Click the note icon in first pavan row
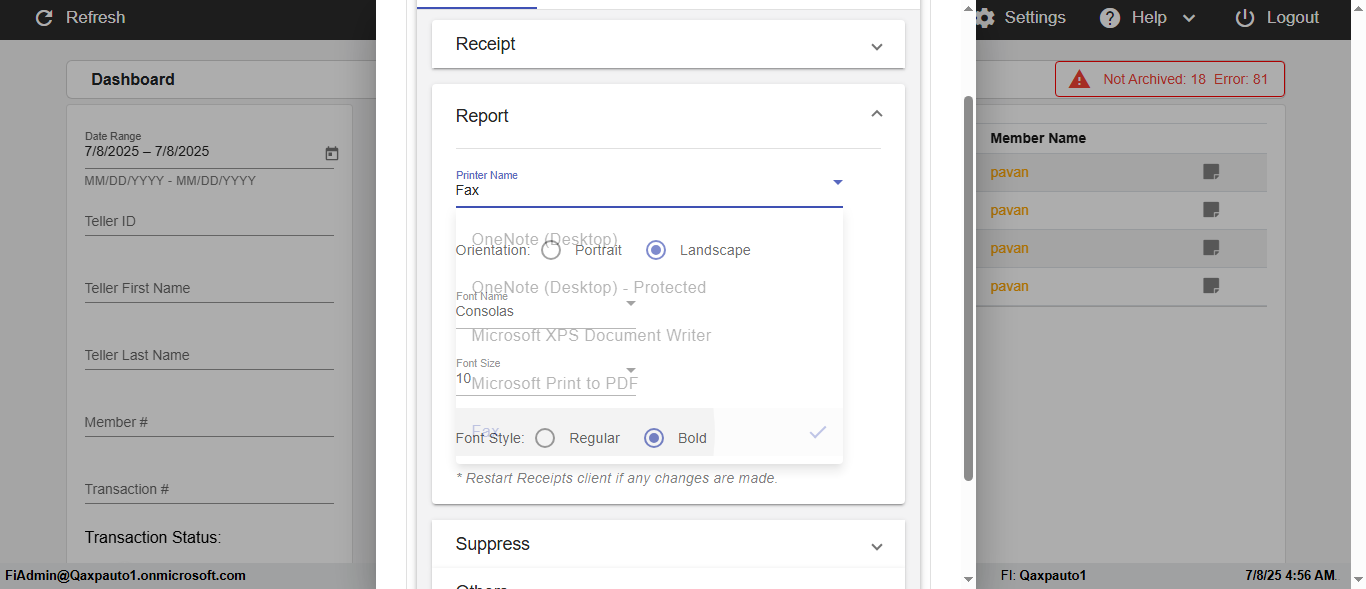Image resolution: width=1366 pixels, height=589 pixels. [x=1211, y=172]
